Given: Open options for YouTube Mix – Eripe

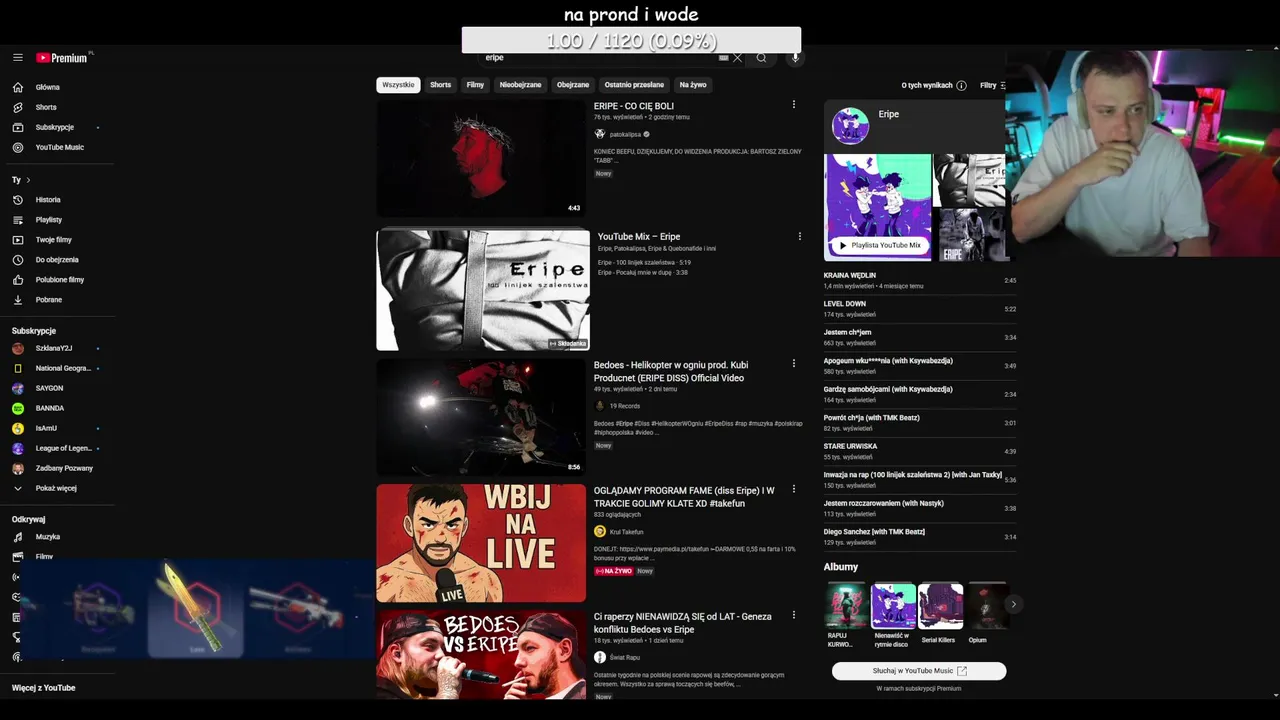Looking at the screenshot, I should tap(799, 237).
